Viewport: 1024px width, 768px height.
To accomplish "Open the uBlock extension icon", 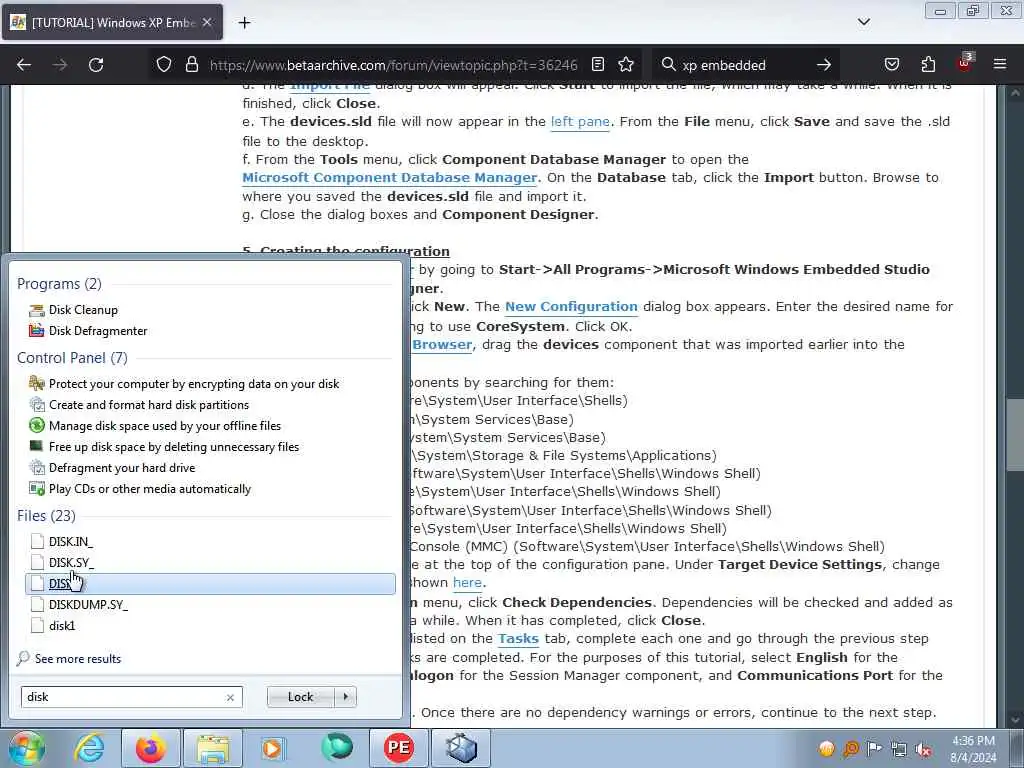I will tap(965, 63).
